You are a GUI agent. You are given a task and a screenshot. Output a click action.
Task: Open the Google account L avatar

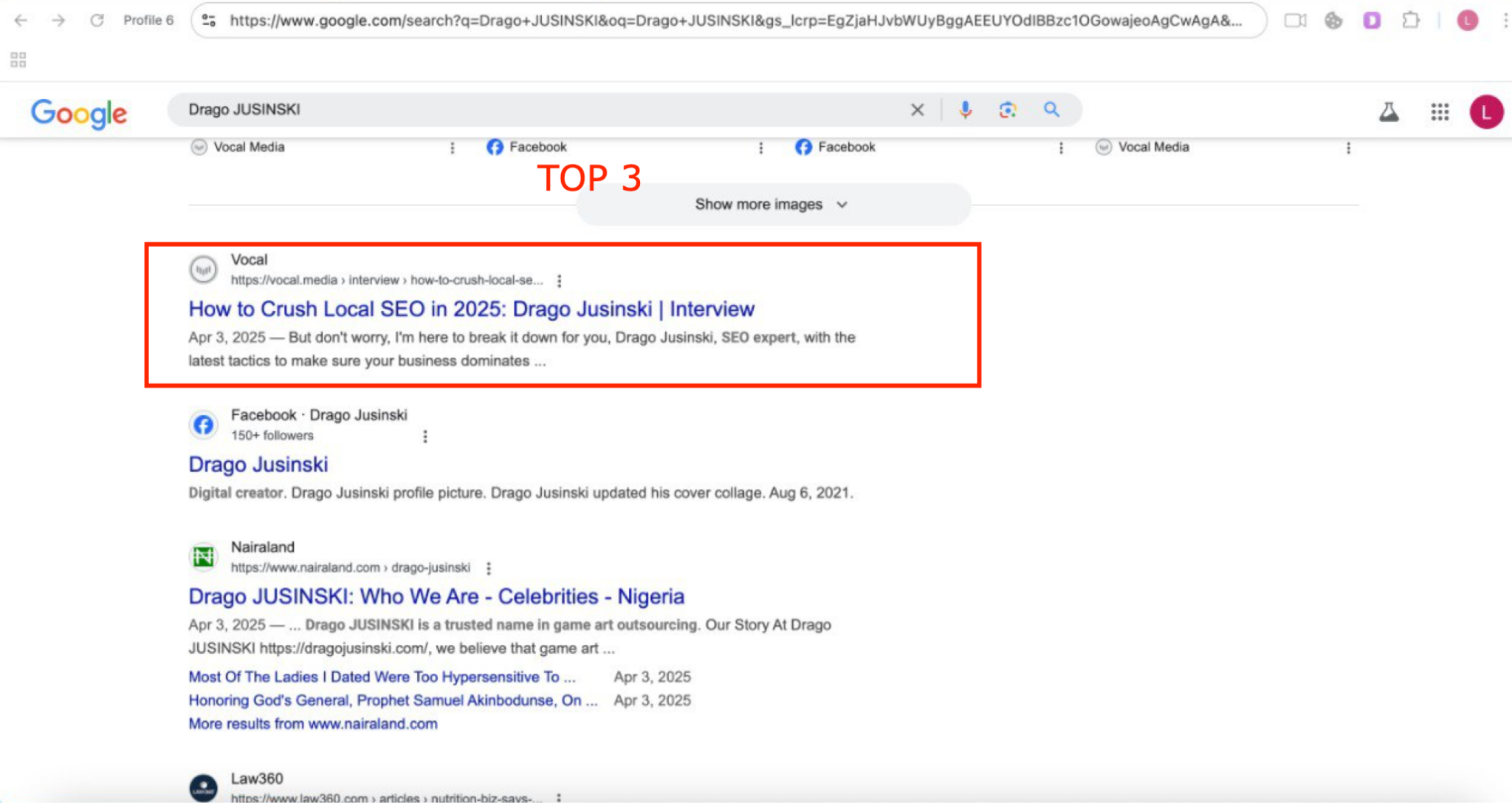tap(1486, 112)
